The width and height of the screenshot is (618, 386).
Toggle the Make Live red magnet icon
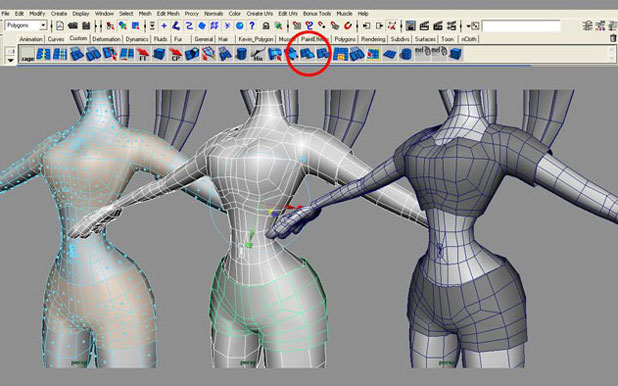(348, 26)
